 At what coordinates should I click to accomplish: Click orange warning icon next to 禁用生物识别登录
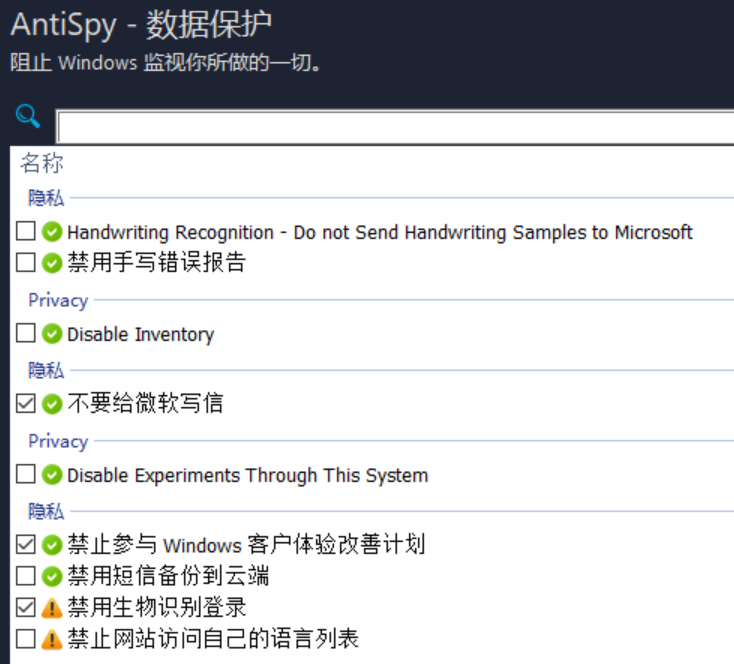[52, 608]
